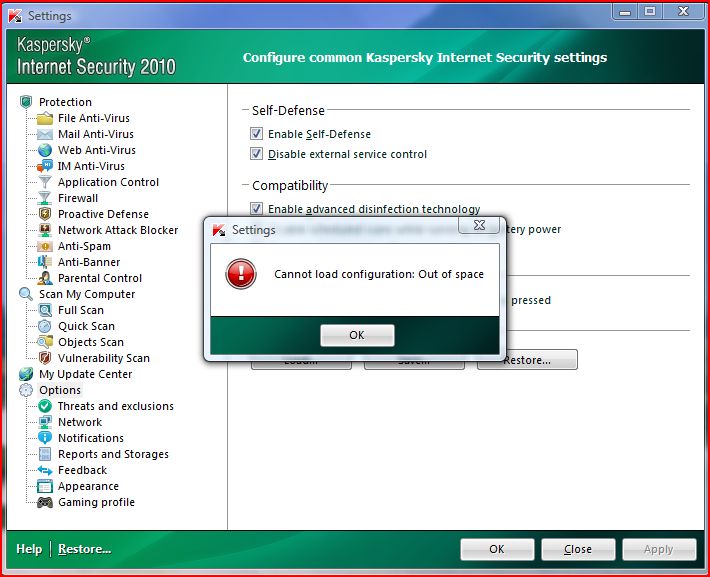Screen dimensions: 710x577
Task: Click the My Update Center globe icon
Action: point(26,374)
